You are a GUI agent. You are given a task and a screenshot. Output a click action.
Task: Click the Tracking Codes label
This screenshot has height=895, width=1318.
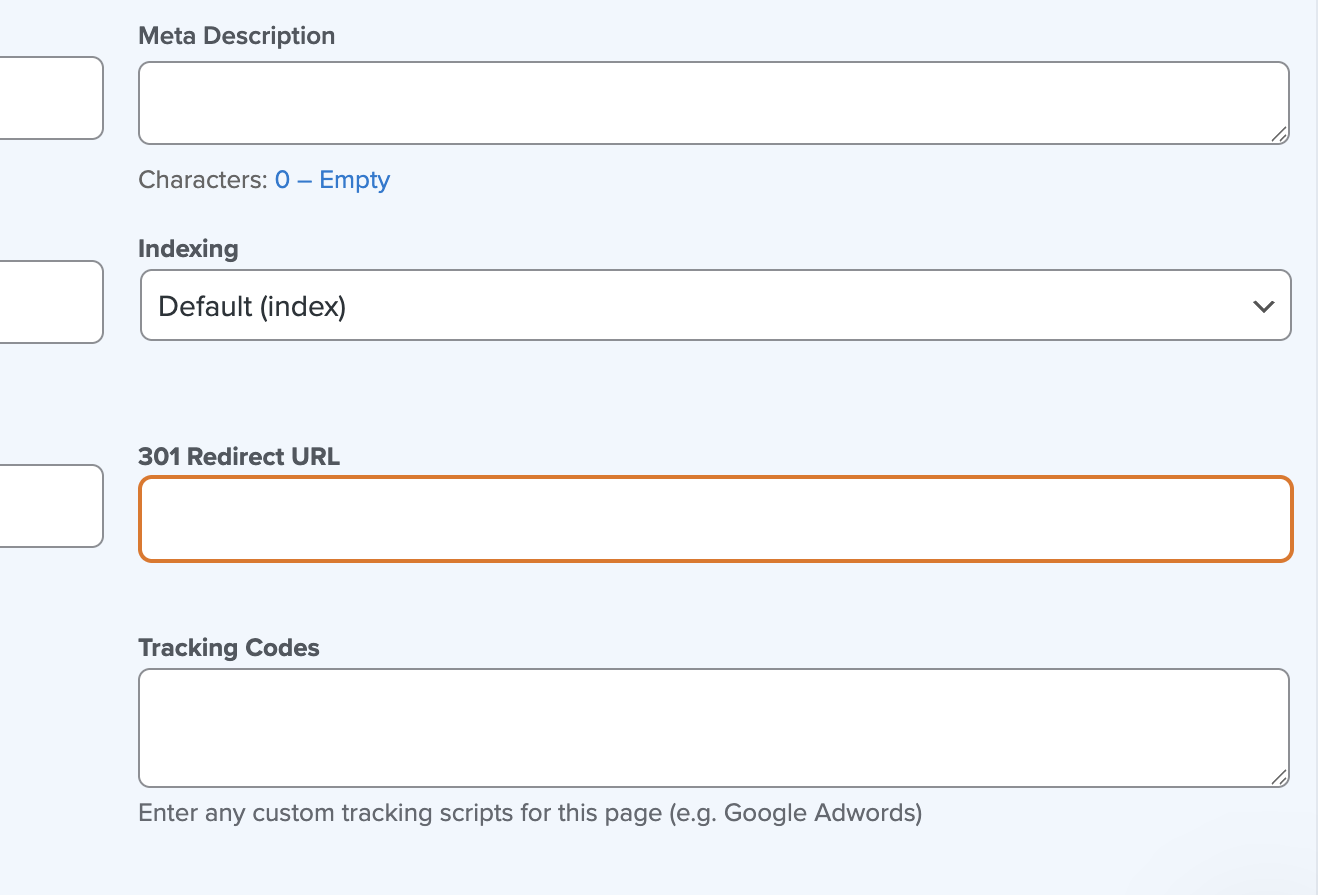229,648
